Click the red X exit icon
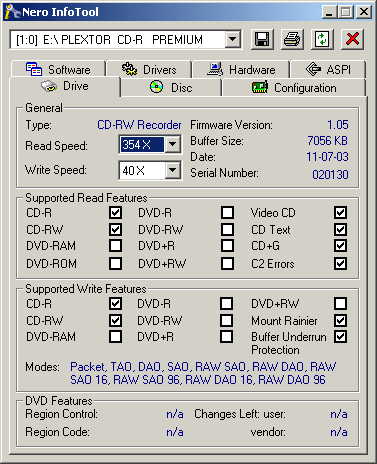This screenshot has height=464, width=377. pyautogui.click(x=352, y=39)
